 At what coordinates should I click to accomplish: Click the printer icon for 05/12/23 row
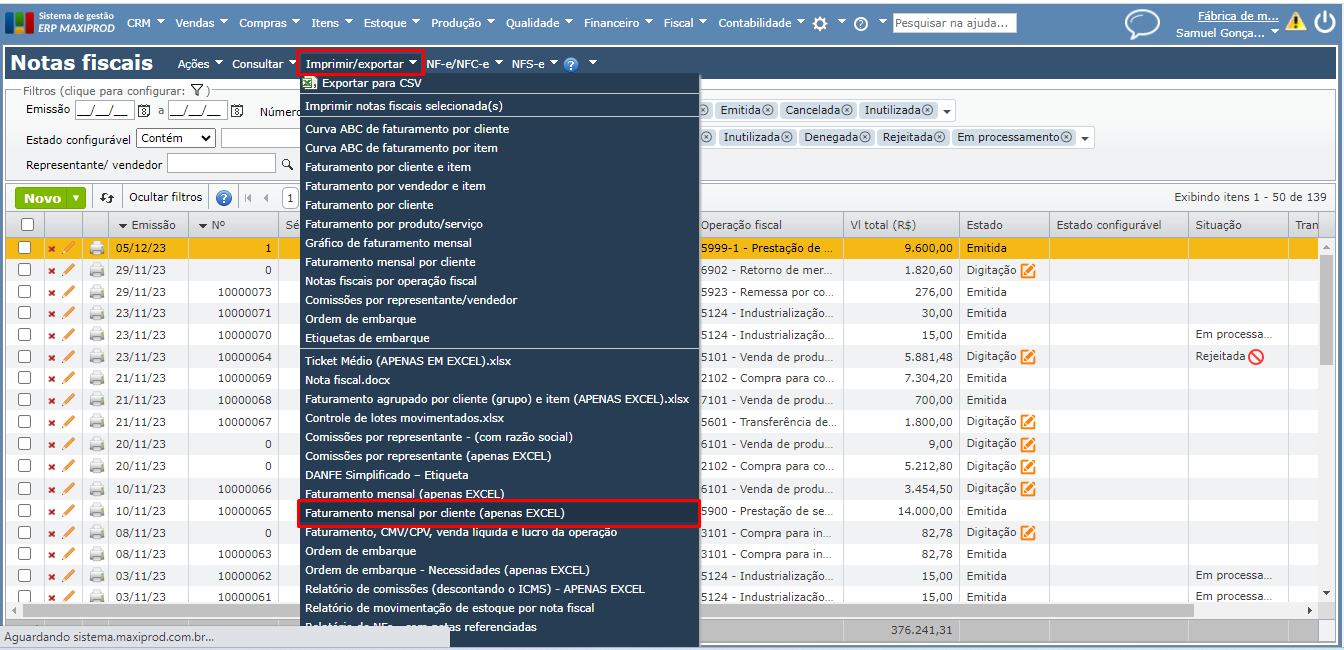[97, 248]
